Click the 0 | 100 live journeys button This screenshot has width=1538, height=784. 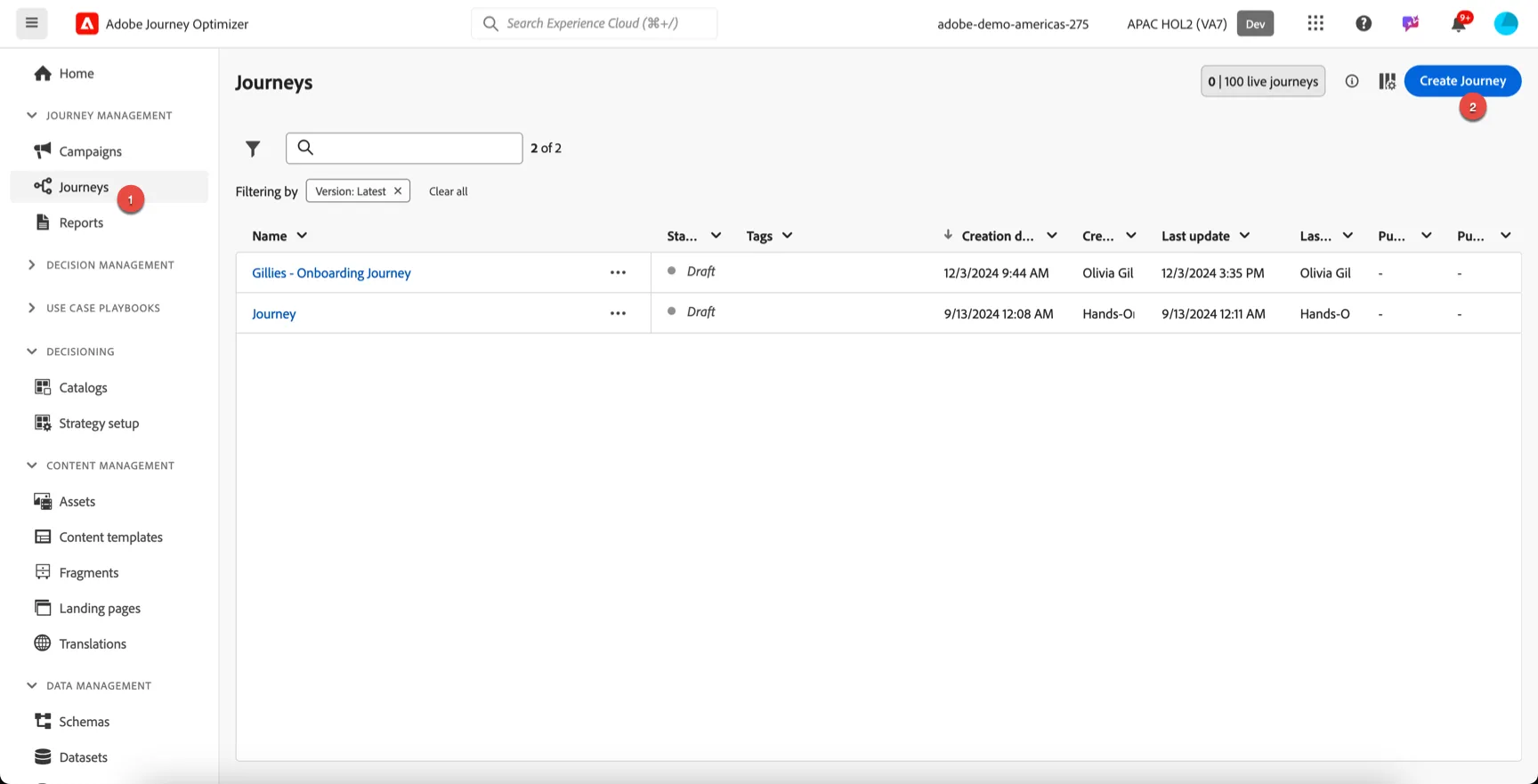click(1262, 81)
